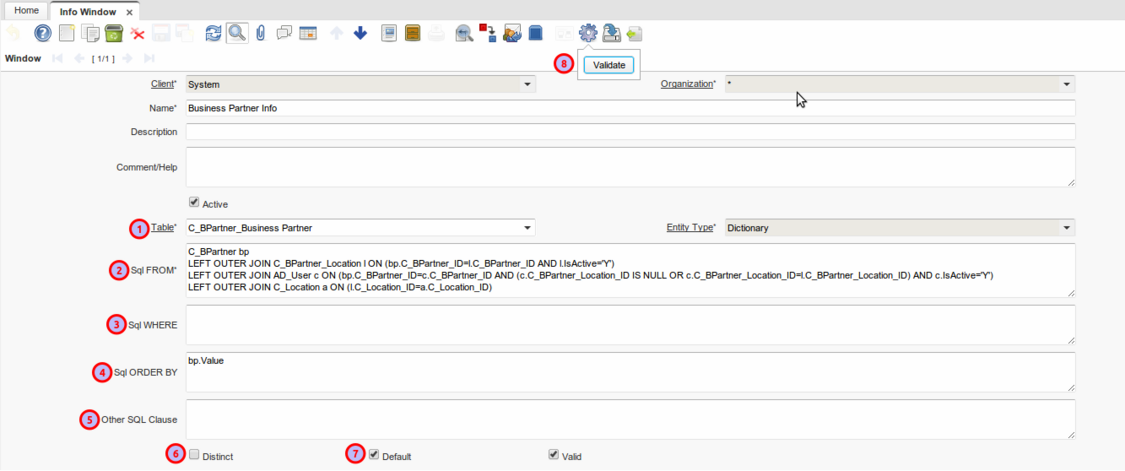Click the Help question mark icon

[x=42, y=34]
